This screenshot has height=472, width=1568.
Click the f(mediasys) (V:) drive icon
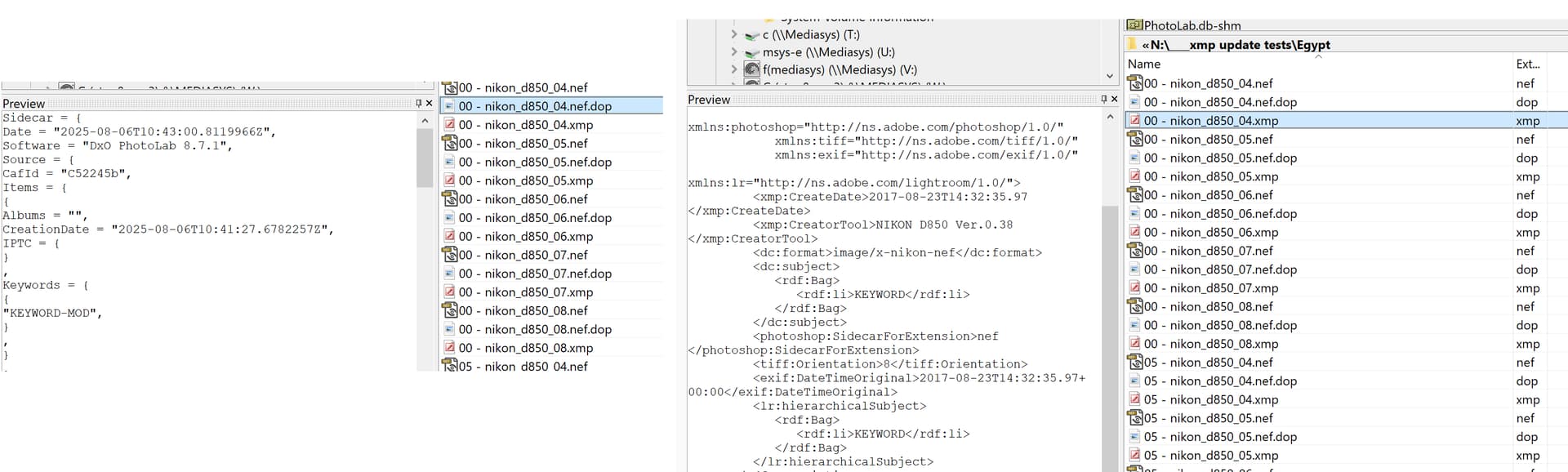pyautogui.click(x=752, y=69)
